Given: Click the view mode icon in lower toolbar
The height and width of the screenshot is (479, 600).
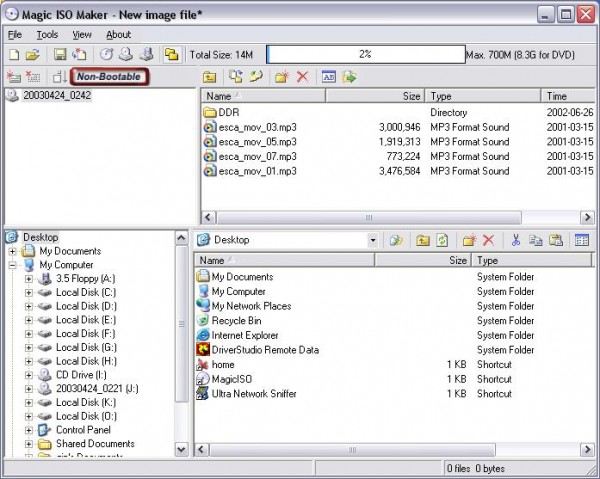Looking at the screenshot, I should pos(582,240).
